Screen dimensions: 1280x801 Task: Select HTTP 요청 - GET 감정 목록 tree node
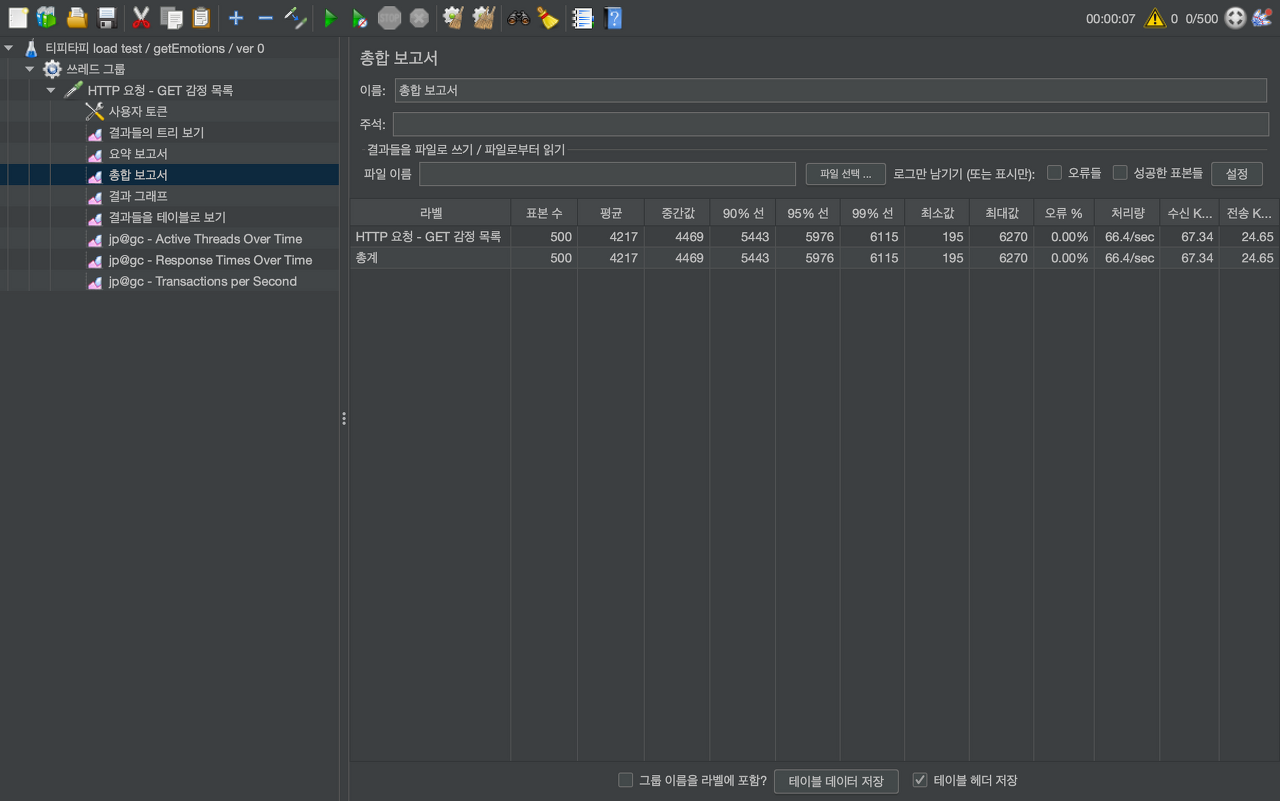[160, 90]
